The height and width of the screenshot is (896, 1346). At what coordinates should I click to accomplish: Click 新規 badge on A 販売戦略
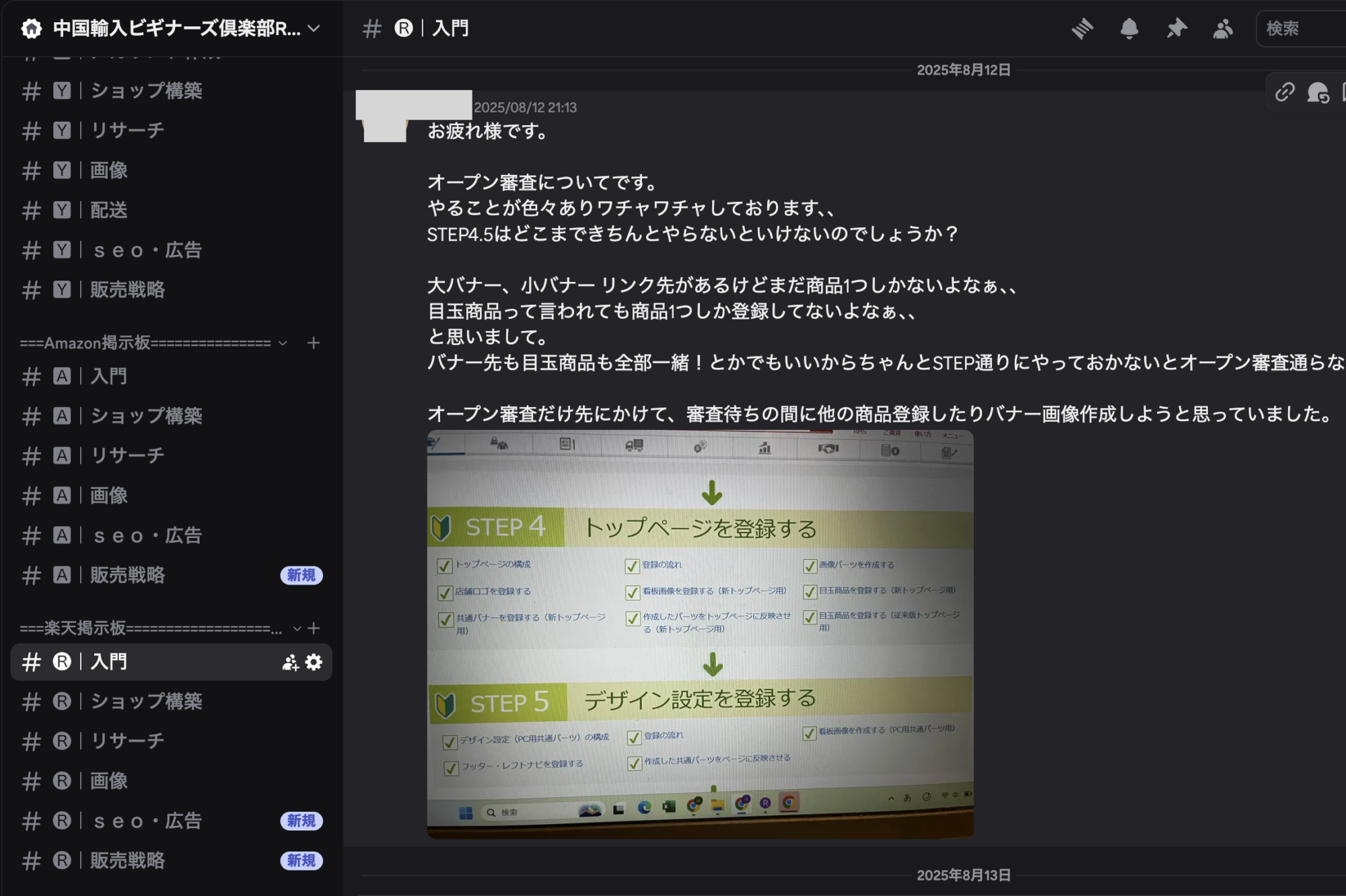click(x=302, y=576)
